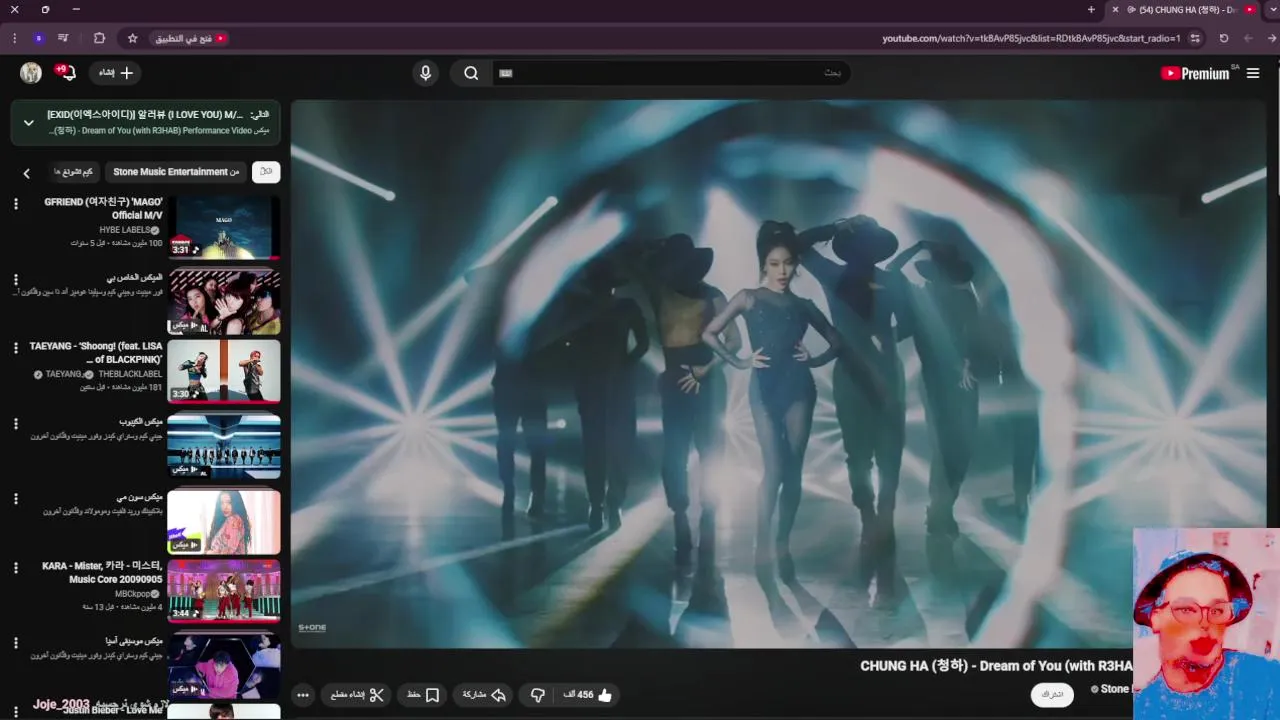The width and height of the screenshot is (1280, 720).
Task: Open options for KARA Mister video
Action: click(15, 568)
